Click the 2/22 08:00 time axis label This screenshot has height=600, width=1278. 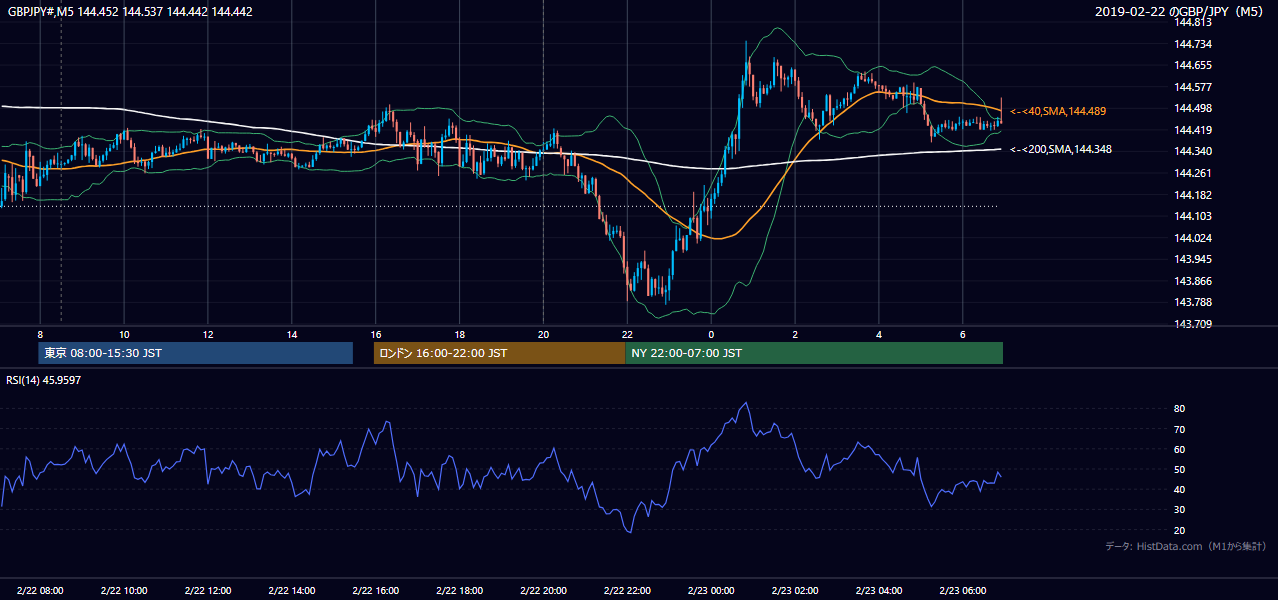pyautogui.click(x=40, y=590)
